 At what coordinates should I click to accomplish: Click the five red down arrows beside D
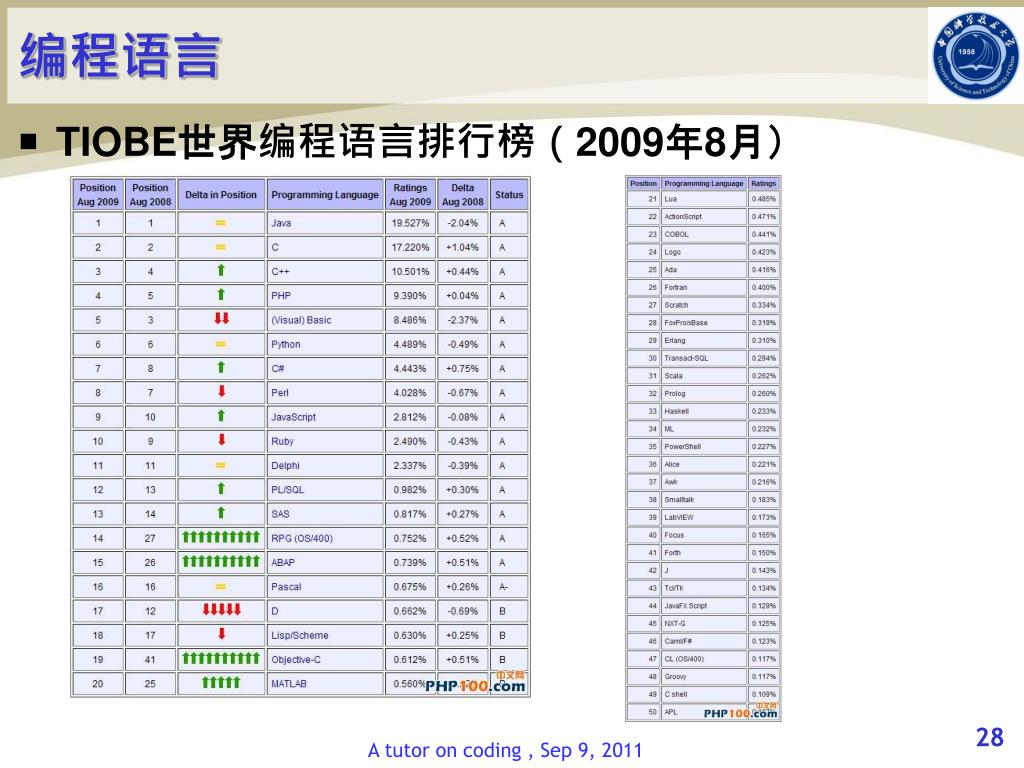click(221, 610)
